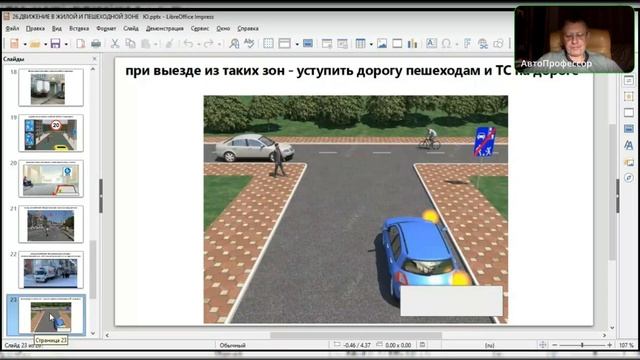
Task: Open the Вид menu
Action: pyautogui.click(x=57, y=29)
